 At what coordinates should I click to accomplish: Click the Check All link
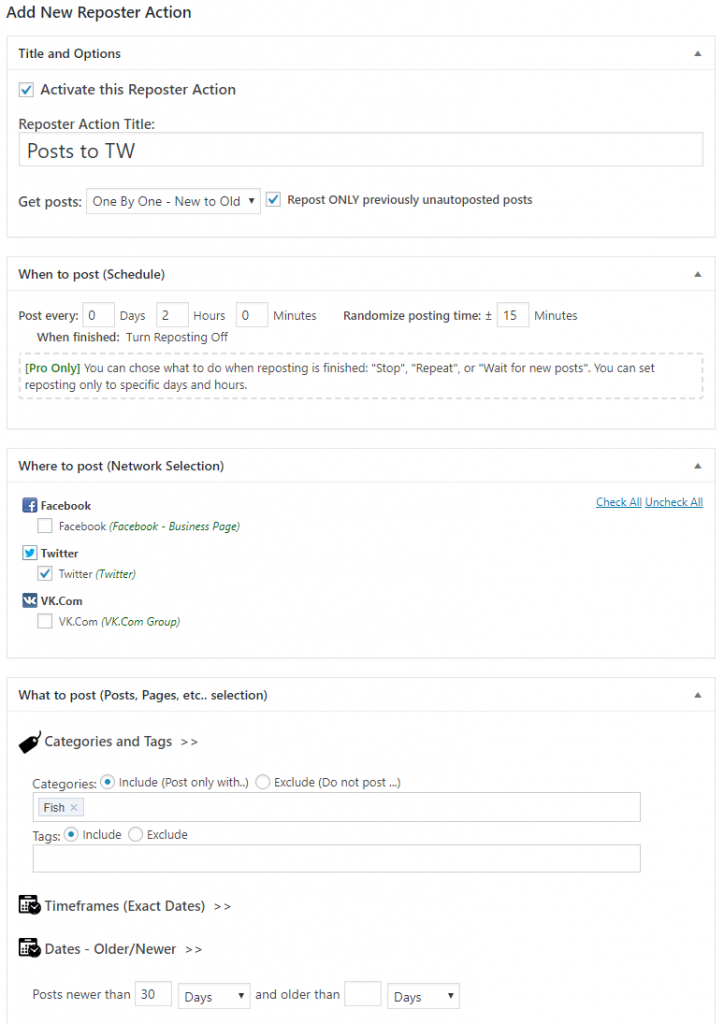[619, 502]
